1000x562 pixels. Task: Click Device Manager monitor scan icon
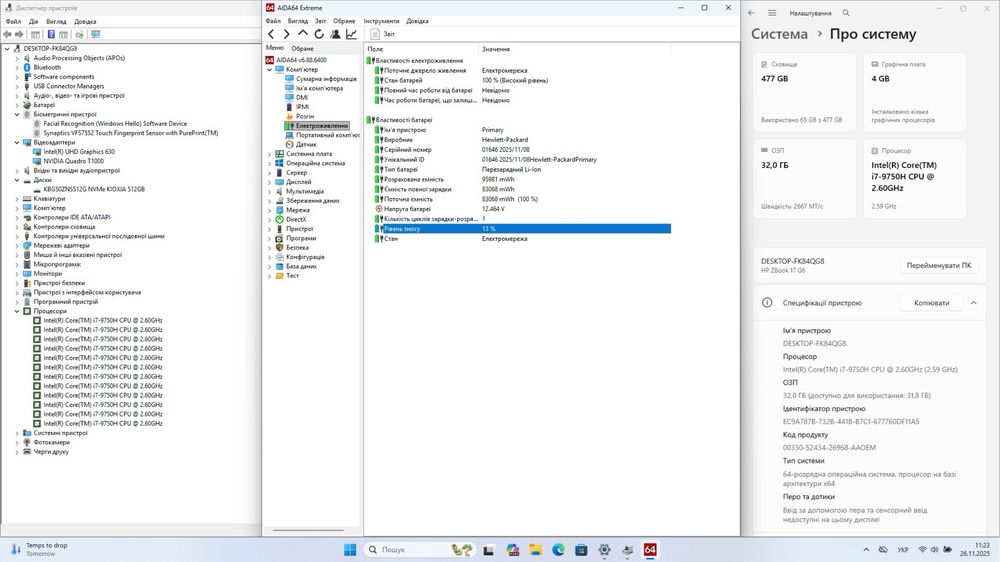pyautogui.click(x=96, y=34)
